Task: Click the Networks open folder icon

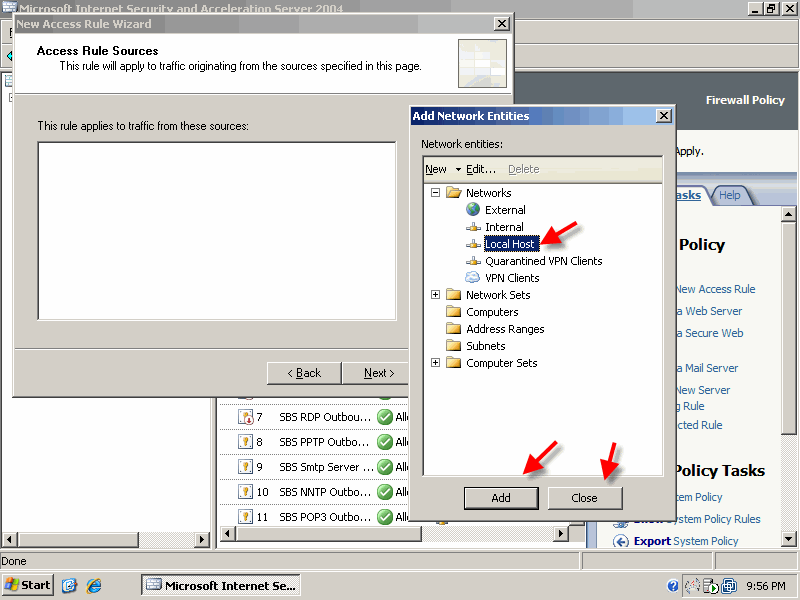Action: 454,192
